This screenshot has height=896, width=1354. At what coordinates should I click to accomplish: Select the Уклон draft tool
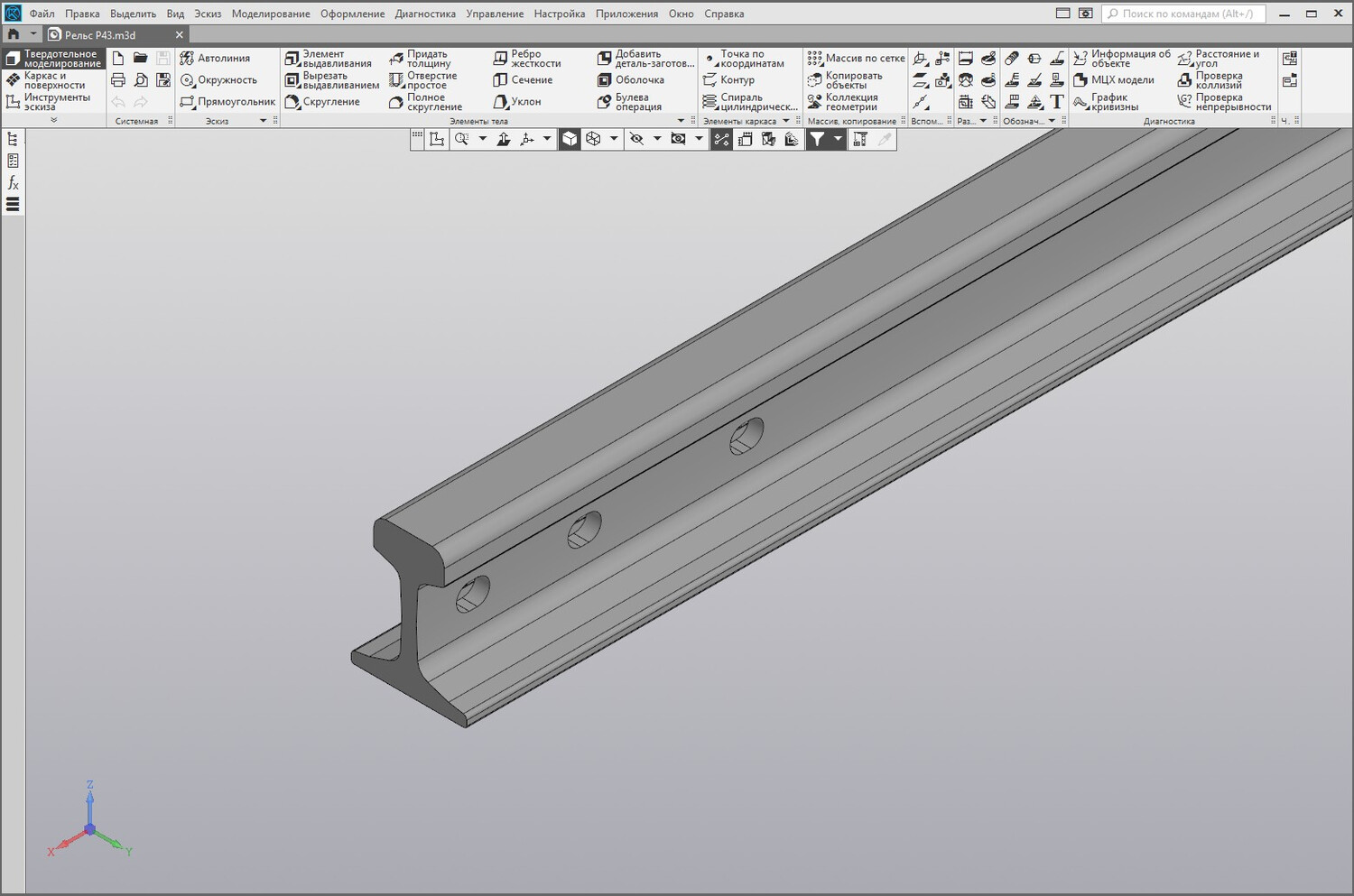(x=517, y=102)
